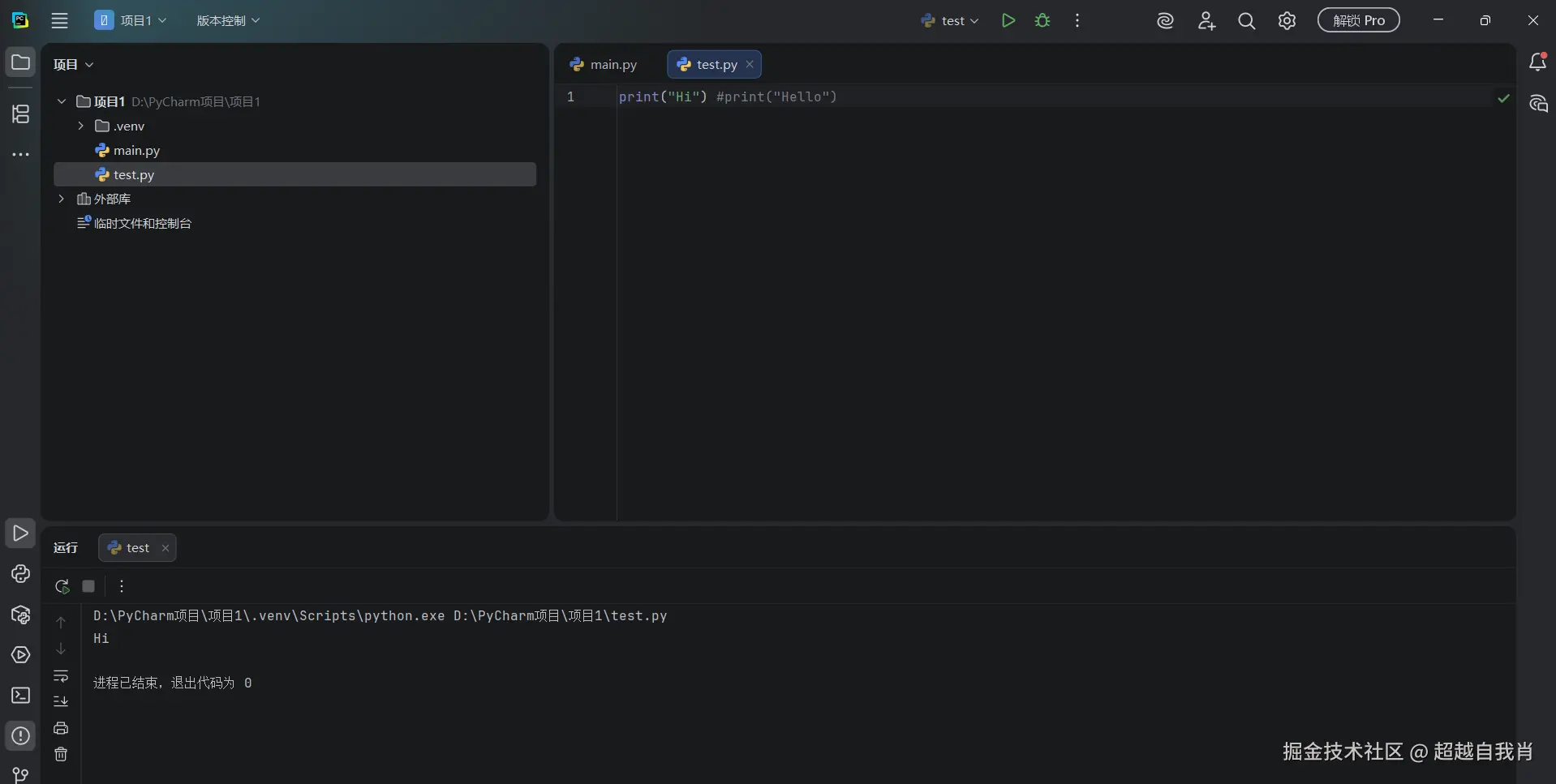The image size is (1556, 784).
Task: Open the Structure tool window icon
Action: 20,114
